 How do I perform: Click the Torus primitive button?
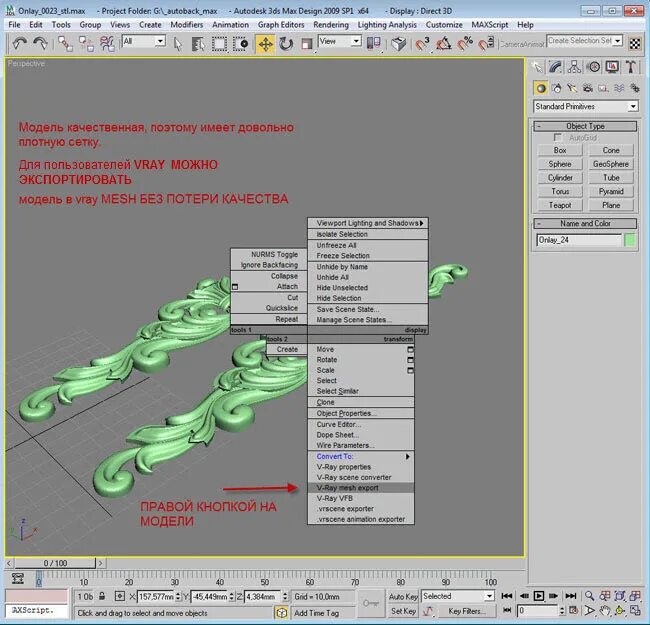(560, 191)
